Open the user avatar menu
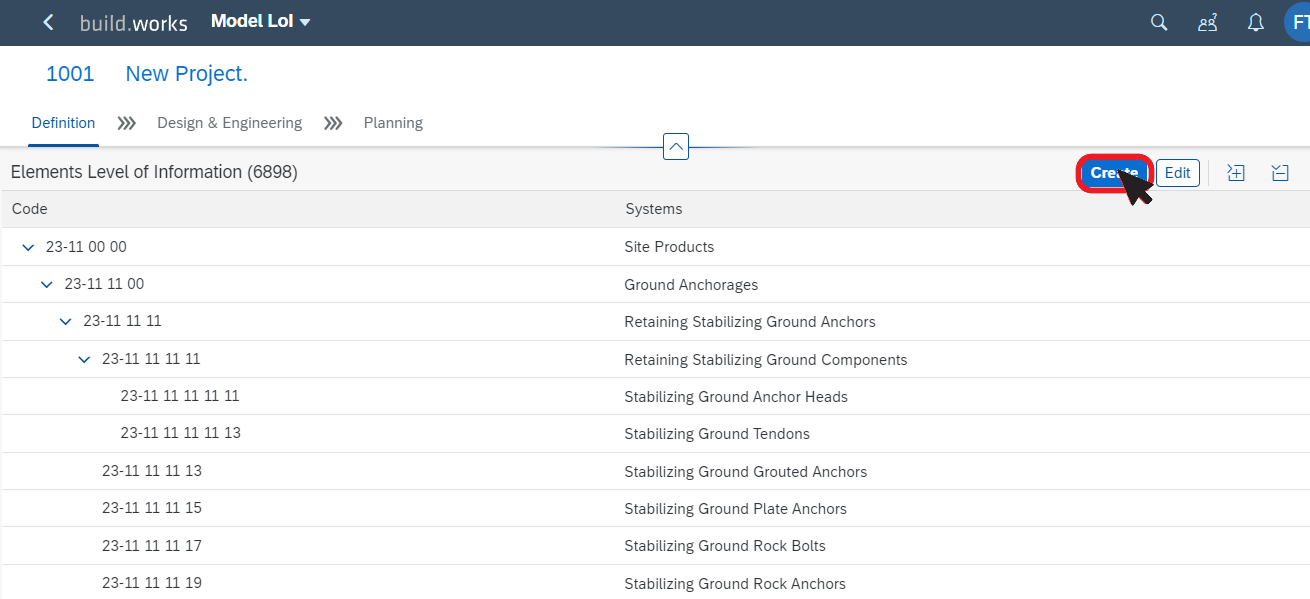The height and width of the screenshot is (599, 1310). tap(1297, 22)
